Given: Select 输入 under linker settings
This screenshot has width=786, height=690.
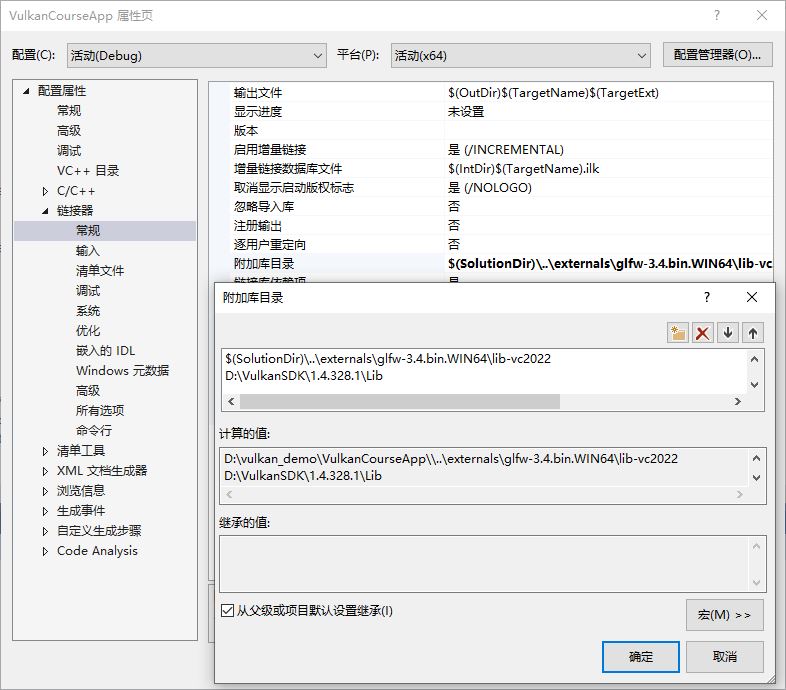Looking at the screenshot, I should click(x=88, y=251).
